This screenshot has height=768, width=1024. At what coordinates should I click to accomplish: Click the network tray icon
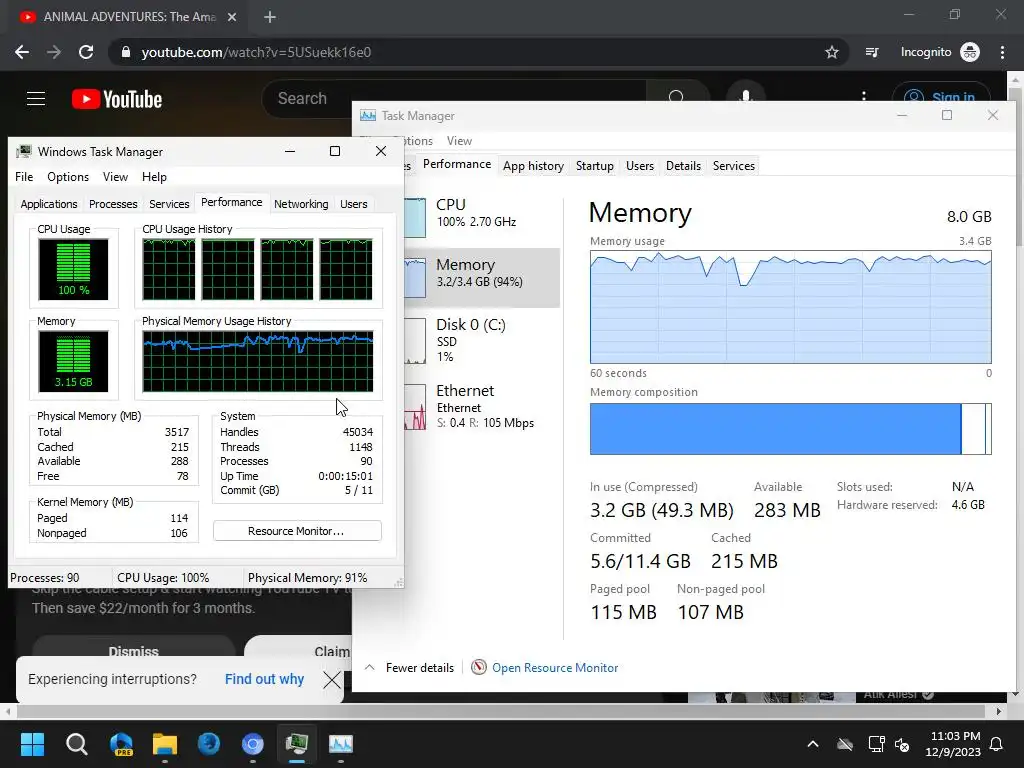(876, 744)
